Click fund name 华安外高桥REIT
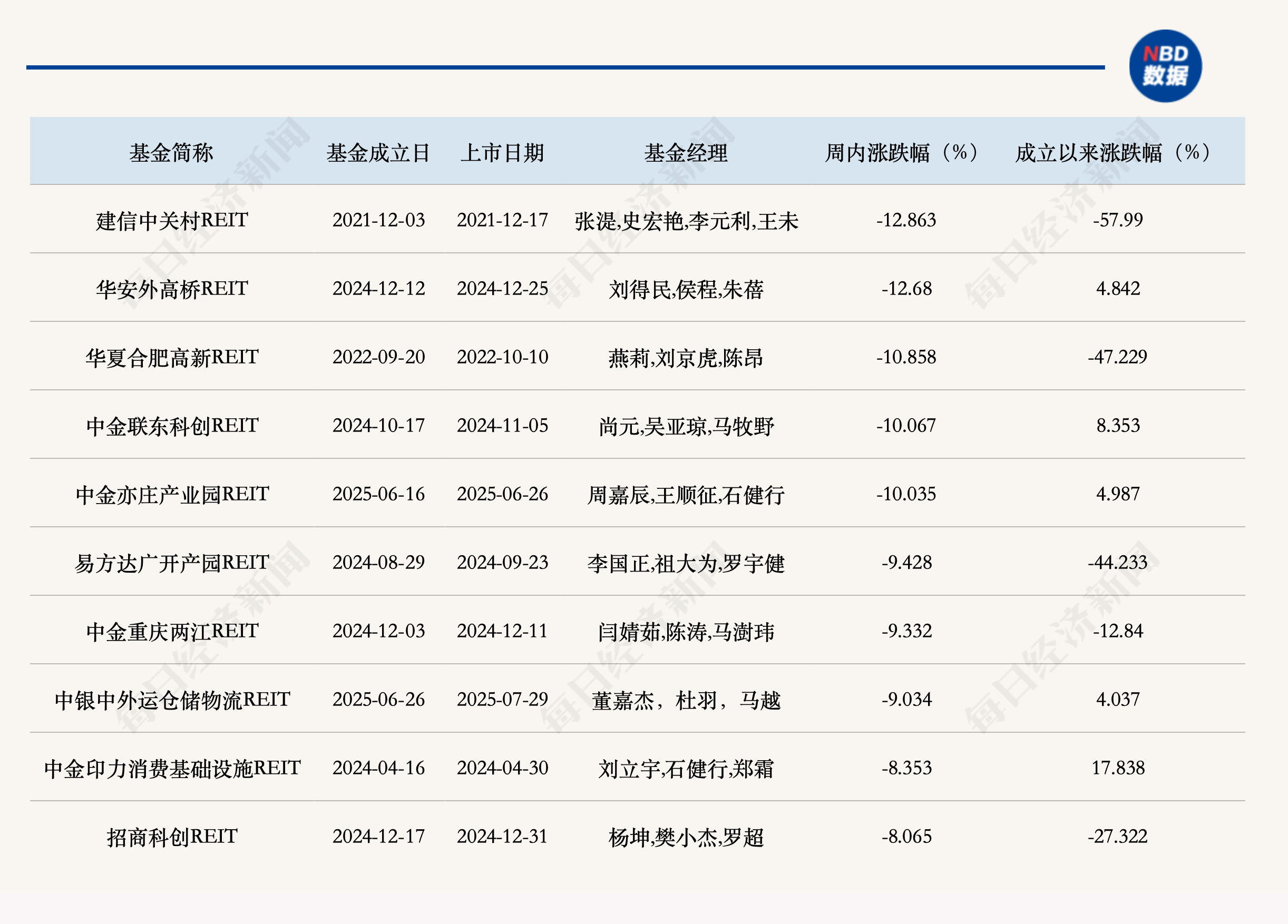 [x=172, y=289]
